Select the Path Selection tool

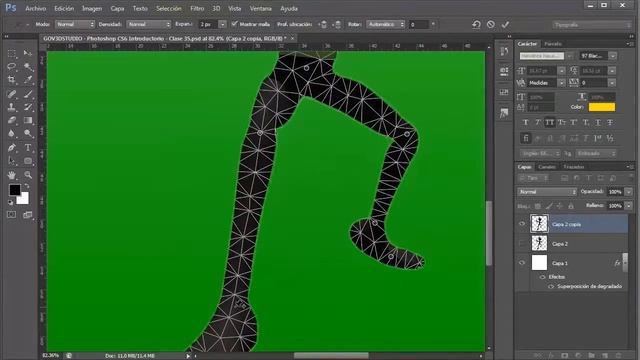11,161
